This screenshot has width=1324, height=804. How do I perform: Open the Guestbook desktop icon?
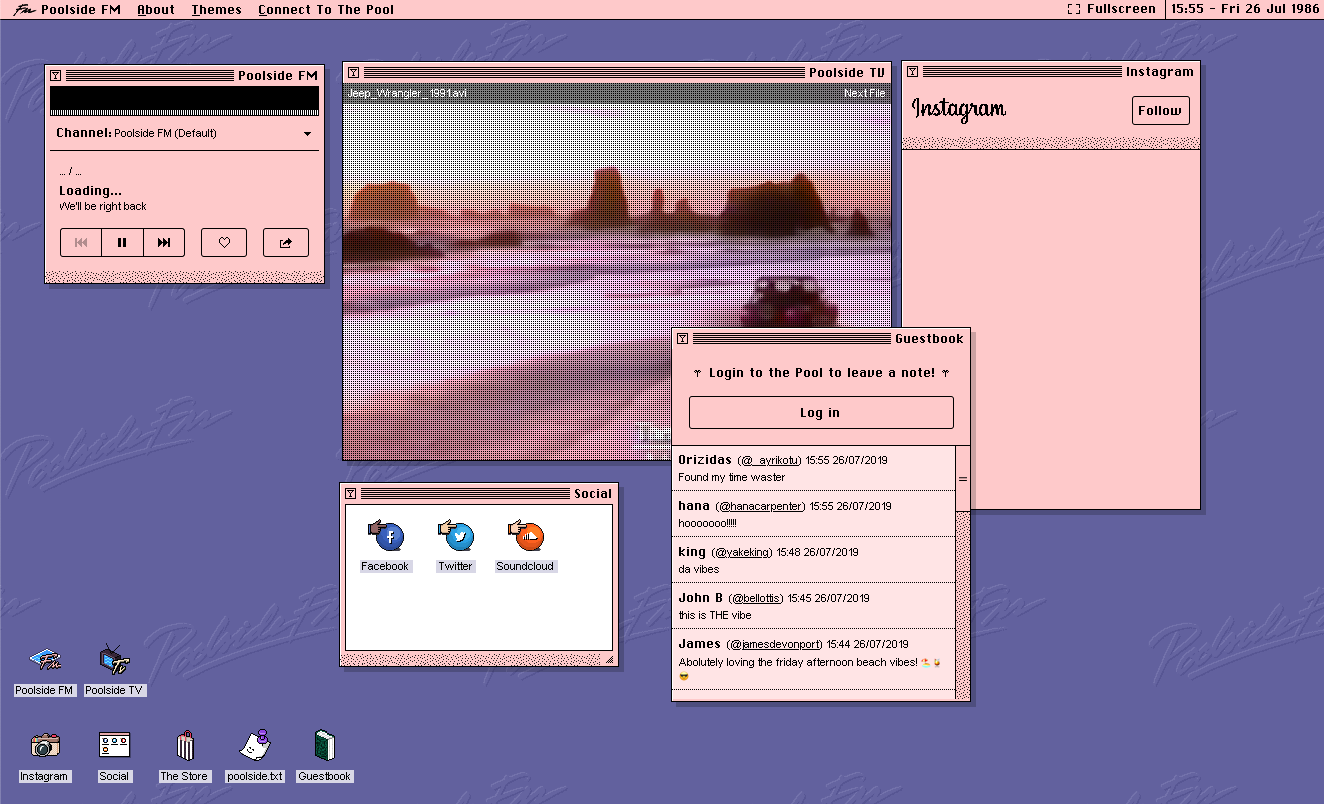(x=325, y=756)
